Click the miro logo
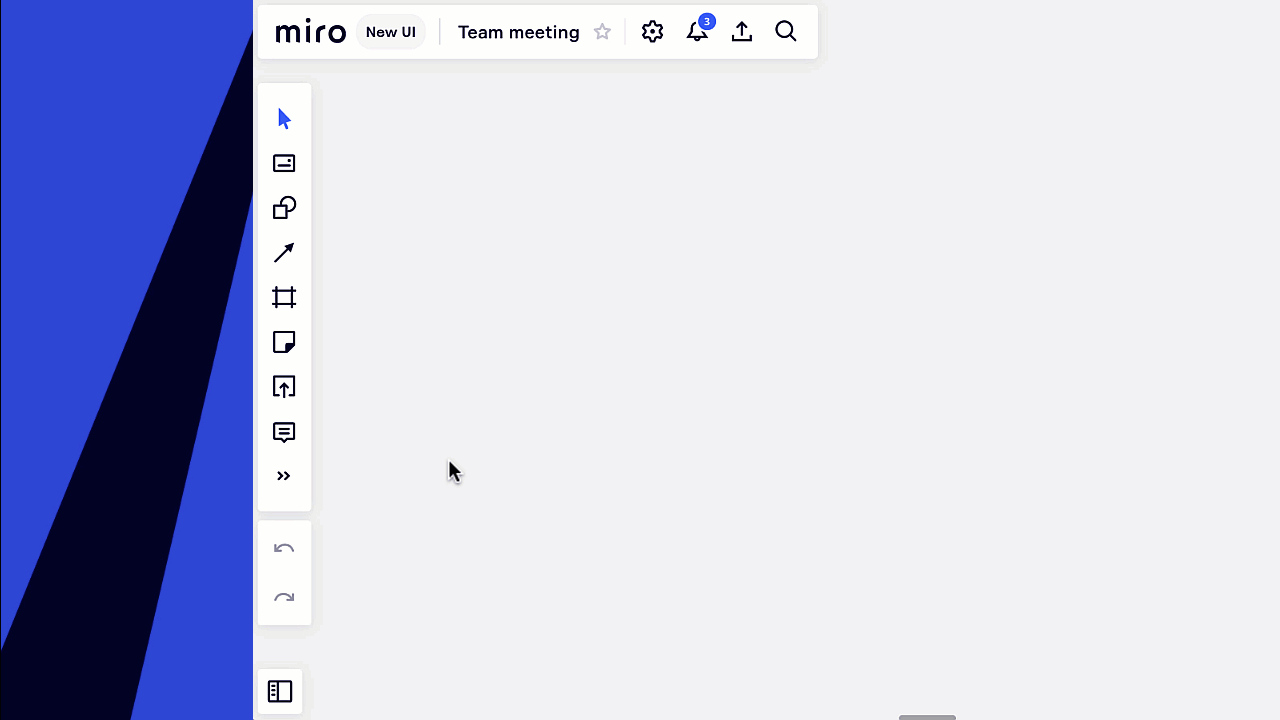 (310, 32)
